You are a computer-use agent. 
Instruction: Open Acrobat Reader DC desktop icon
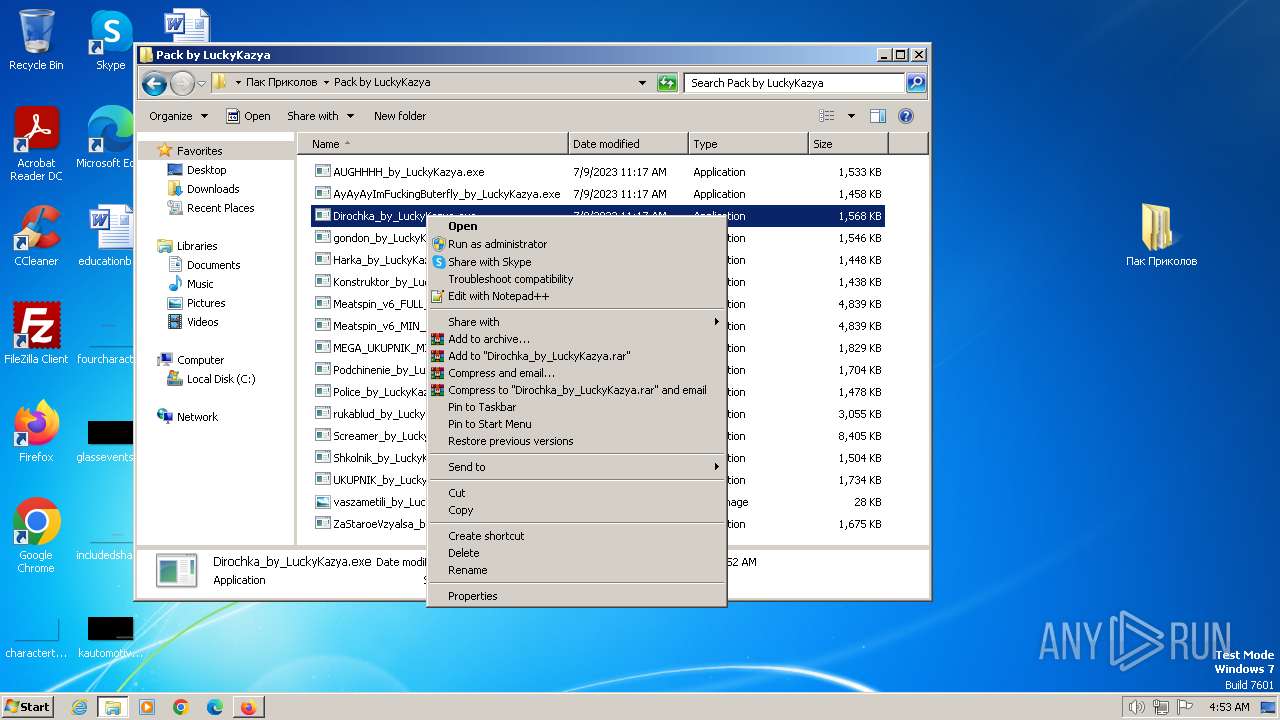tap(36, 145)
